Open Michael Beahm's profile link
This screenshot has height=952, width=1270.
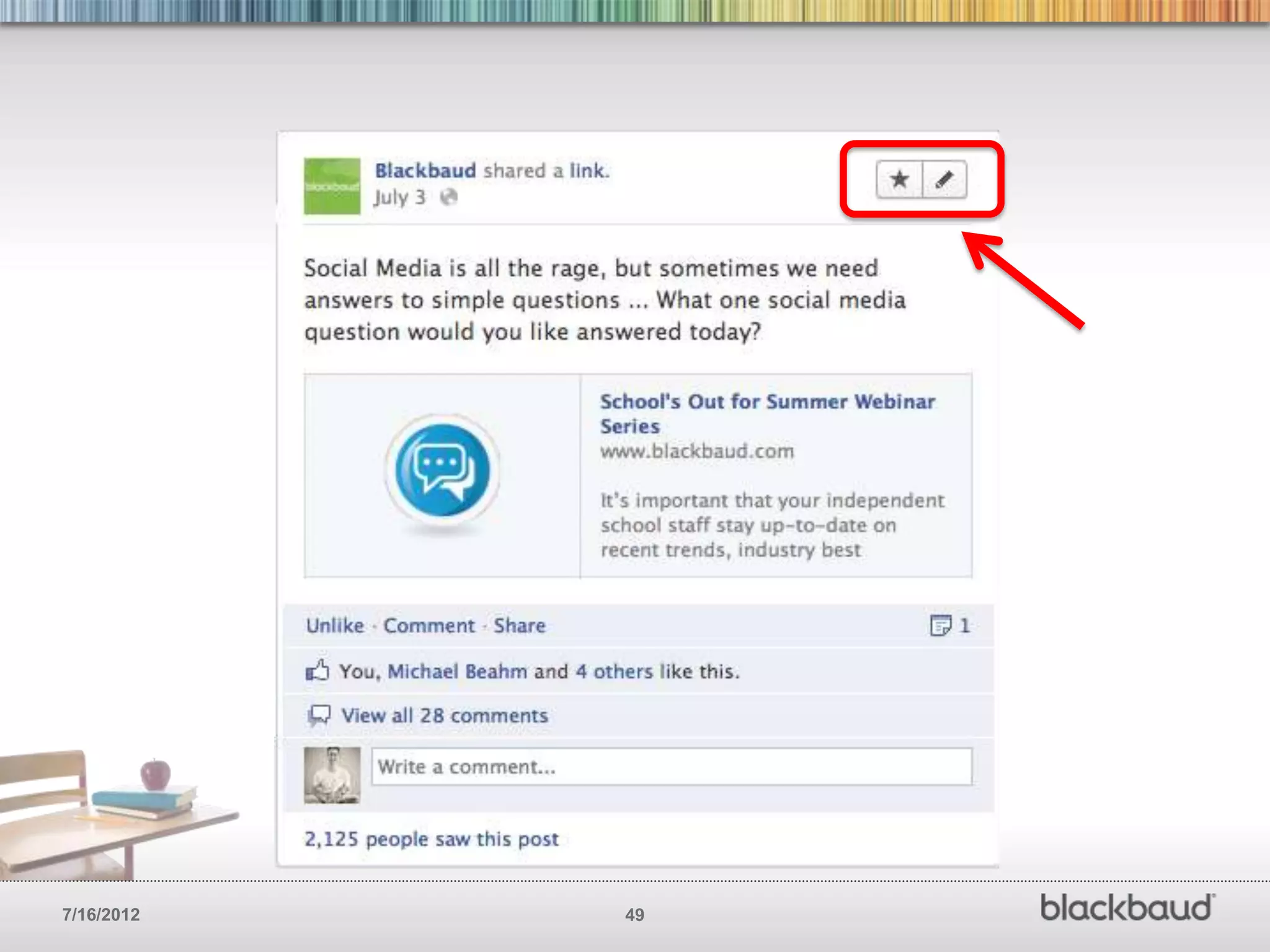(457, 671)
